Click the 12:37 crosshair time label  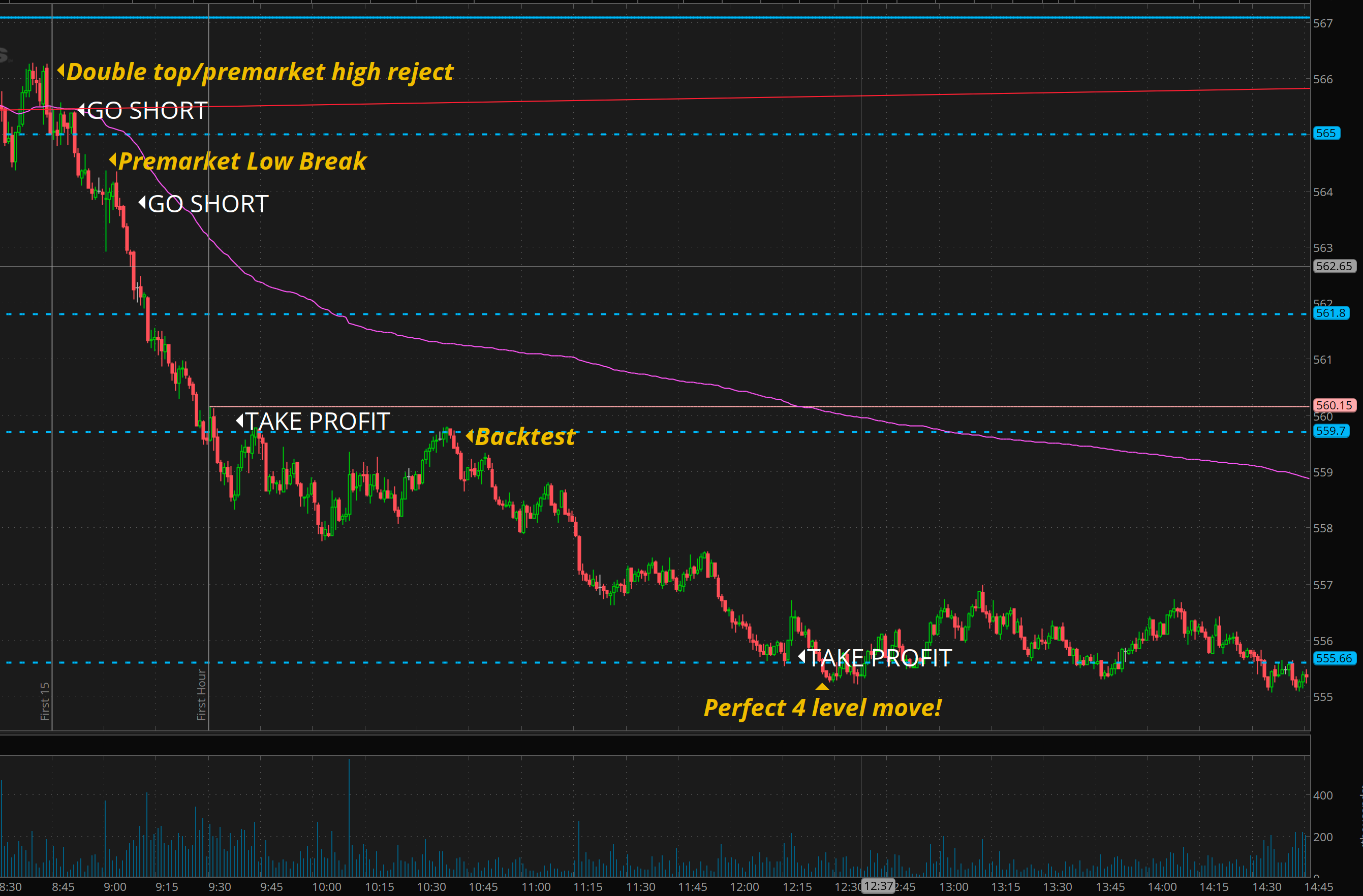[878, 886]
